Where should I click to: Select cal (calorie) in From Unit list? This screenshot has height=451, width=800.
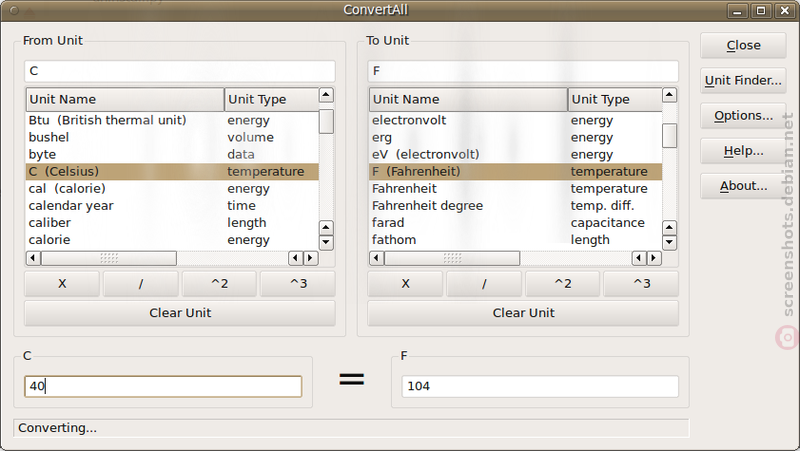click(x=172, y=189)
